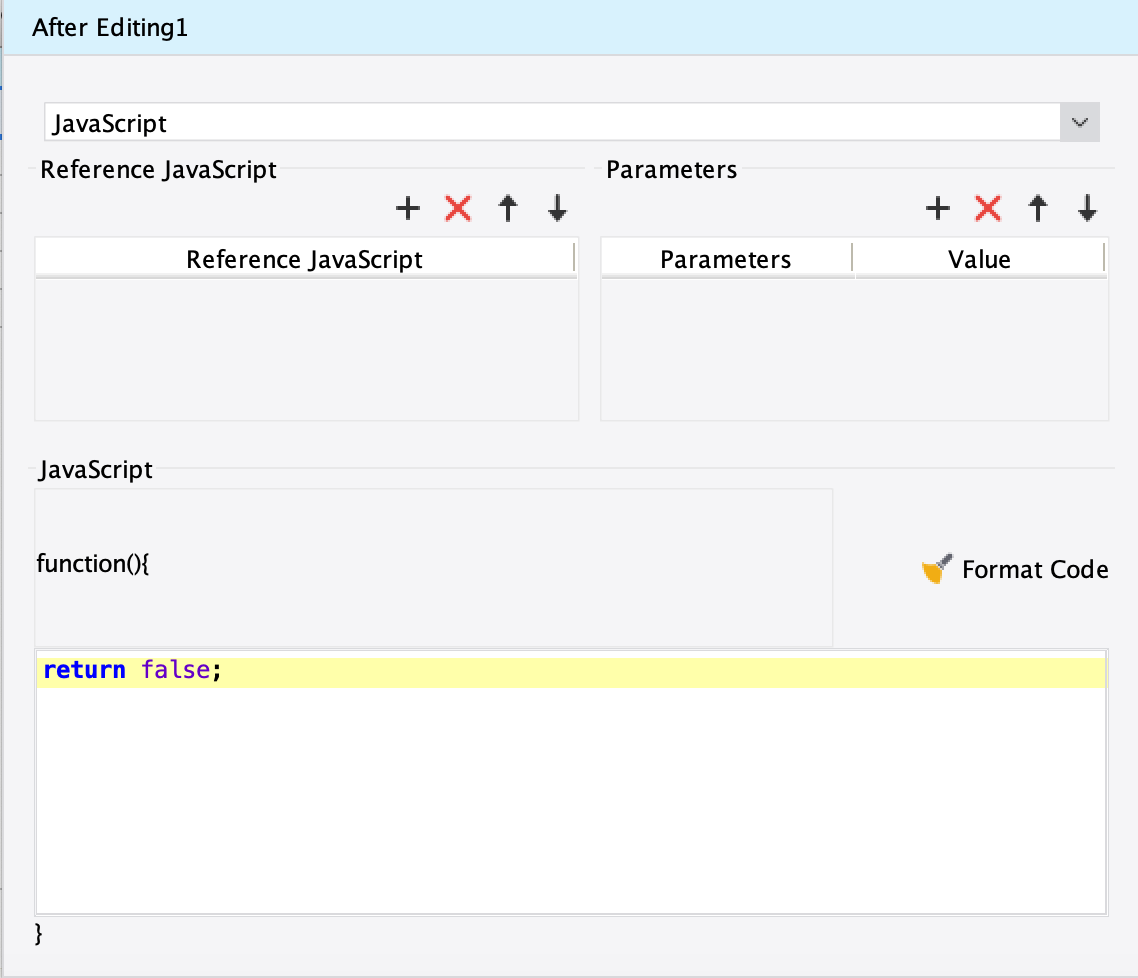Move Reference JavaScript entry up
Viewport: 1138px width, 978px height.
click(x=508, y=208)
